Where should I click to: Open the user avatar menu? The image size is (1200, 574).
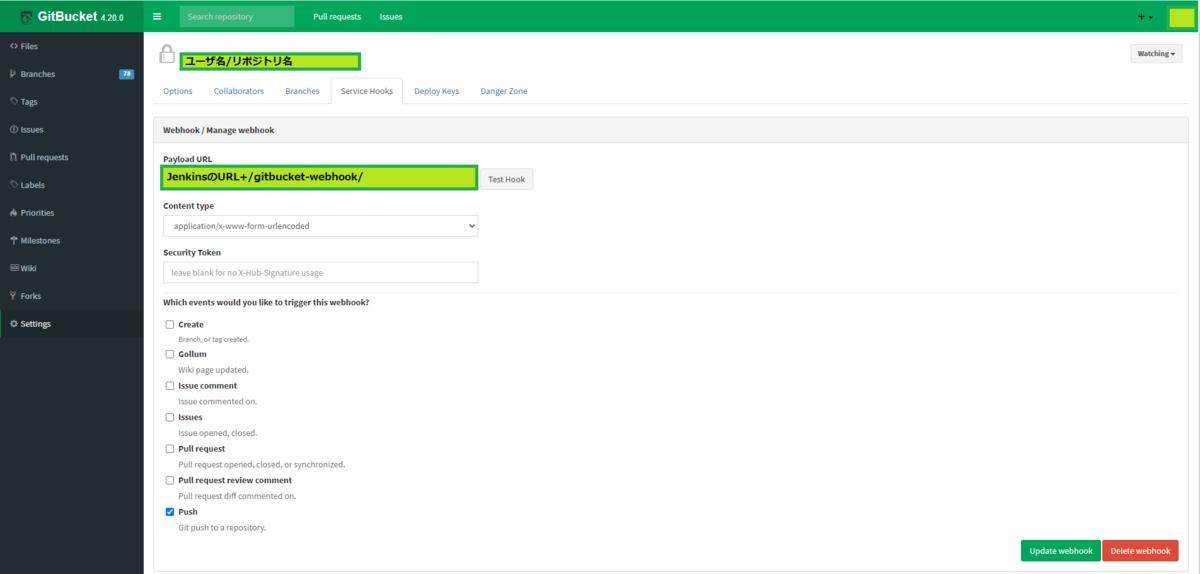click(1181, 17)
